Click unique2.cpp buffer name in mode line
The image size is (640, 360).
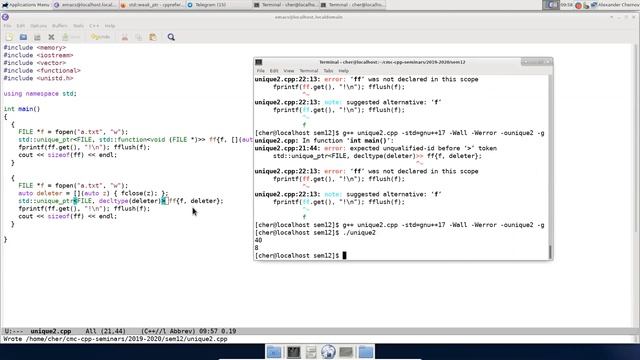coord(51,331)
